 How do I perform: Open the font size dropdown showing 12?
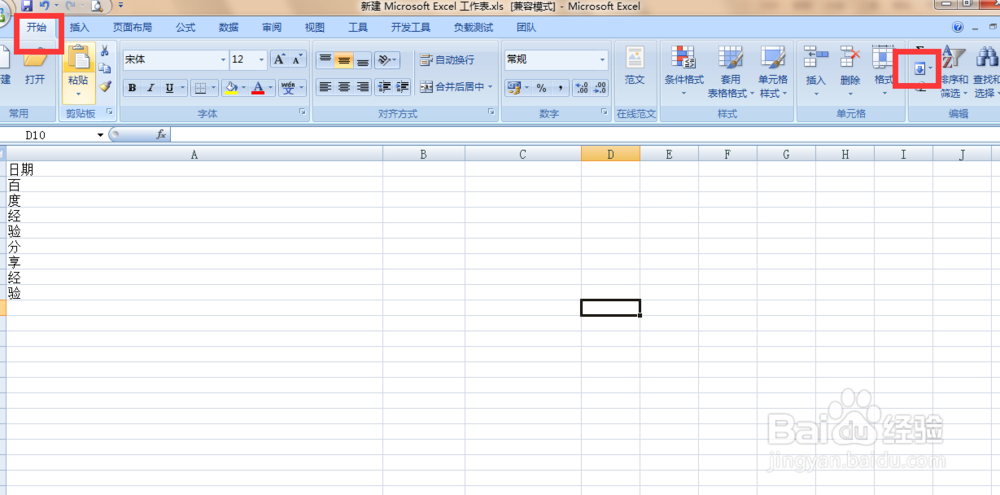tap(262, 59)
